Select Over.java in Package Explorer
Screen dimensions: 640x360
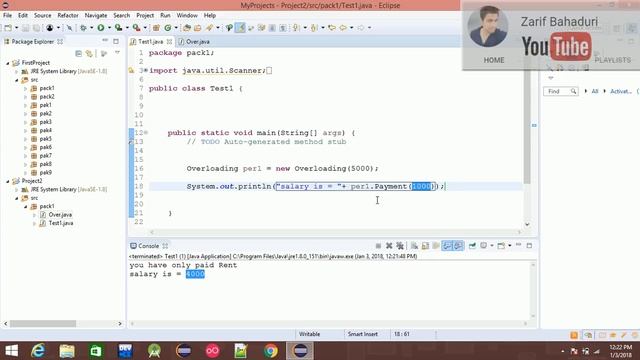click(60, 215)
